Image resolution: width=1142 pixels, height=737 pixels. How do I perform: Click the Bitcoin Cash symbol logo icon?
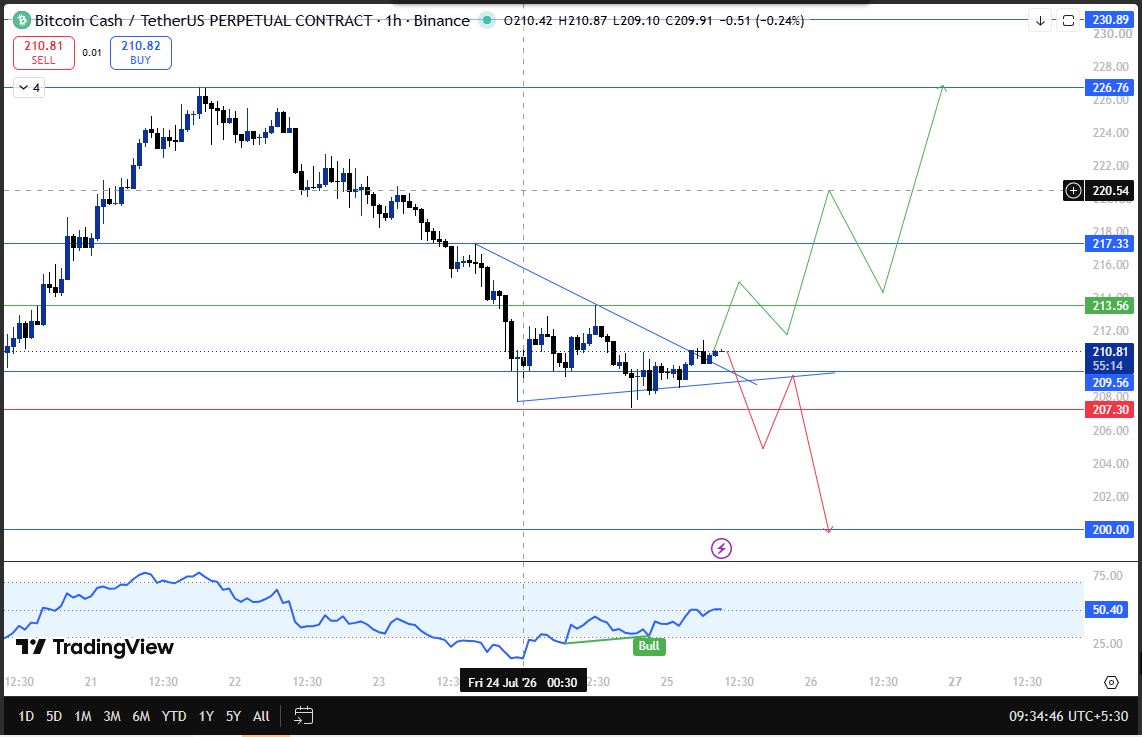[x=21, y=20]
